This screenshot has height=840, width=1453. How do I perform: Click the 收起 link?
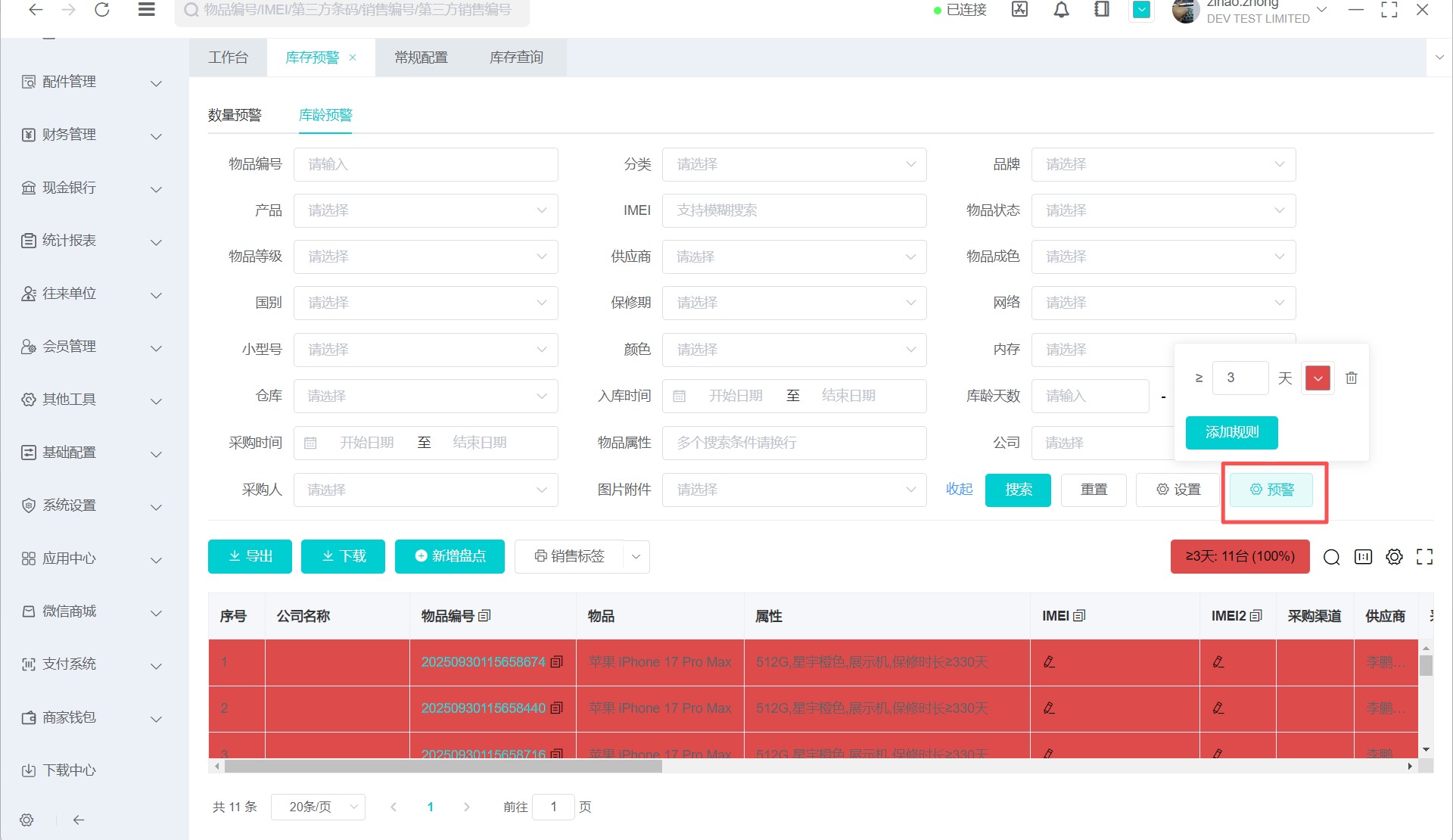click(x=959, y=490)
